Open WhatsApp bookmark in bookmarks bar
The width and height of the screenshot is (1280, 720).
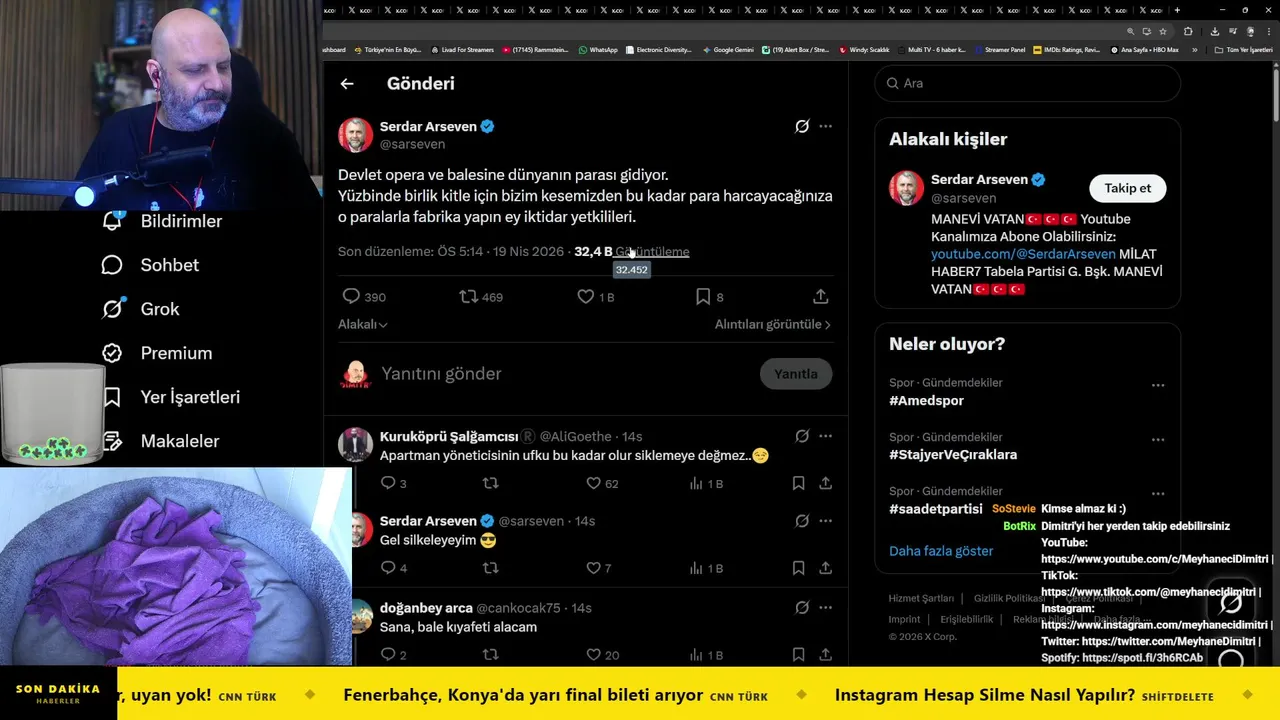pyautogui.click(x=598, y=50)
